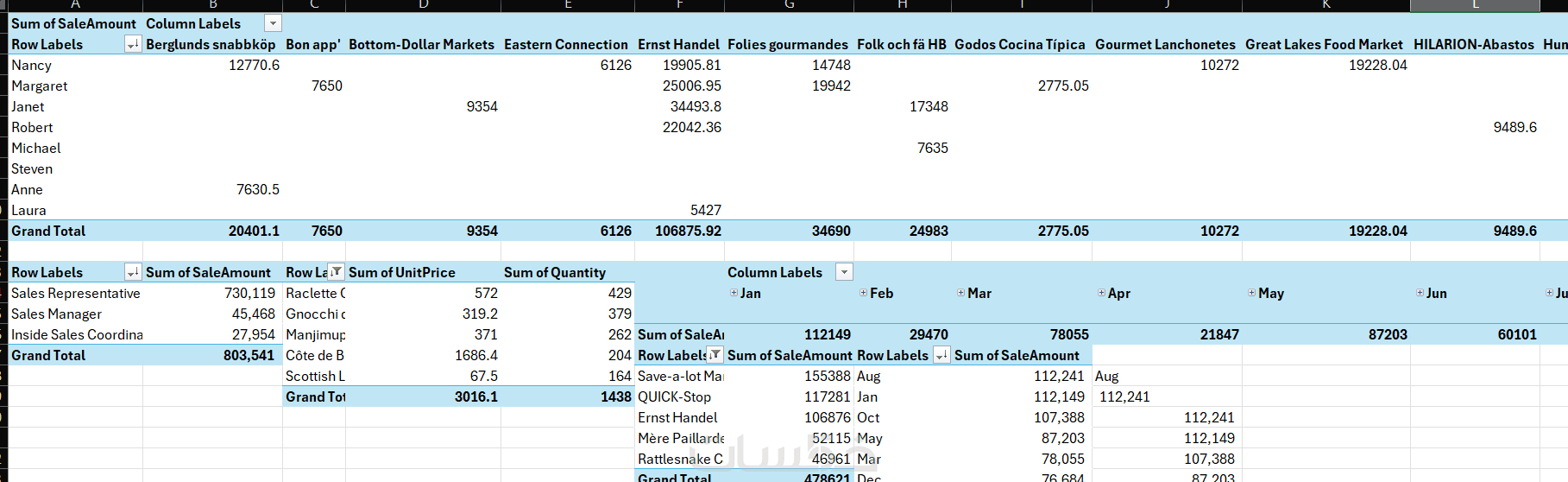The image size is (1568, 482).
Task: Click cell value 25006.95 in Margaret row
Action: pos(692,86)
